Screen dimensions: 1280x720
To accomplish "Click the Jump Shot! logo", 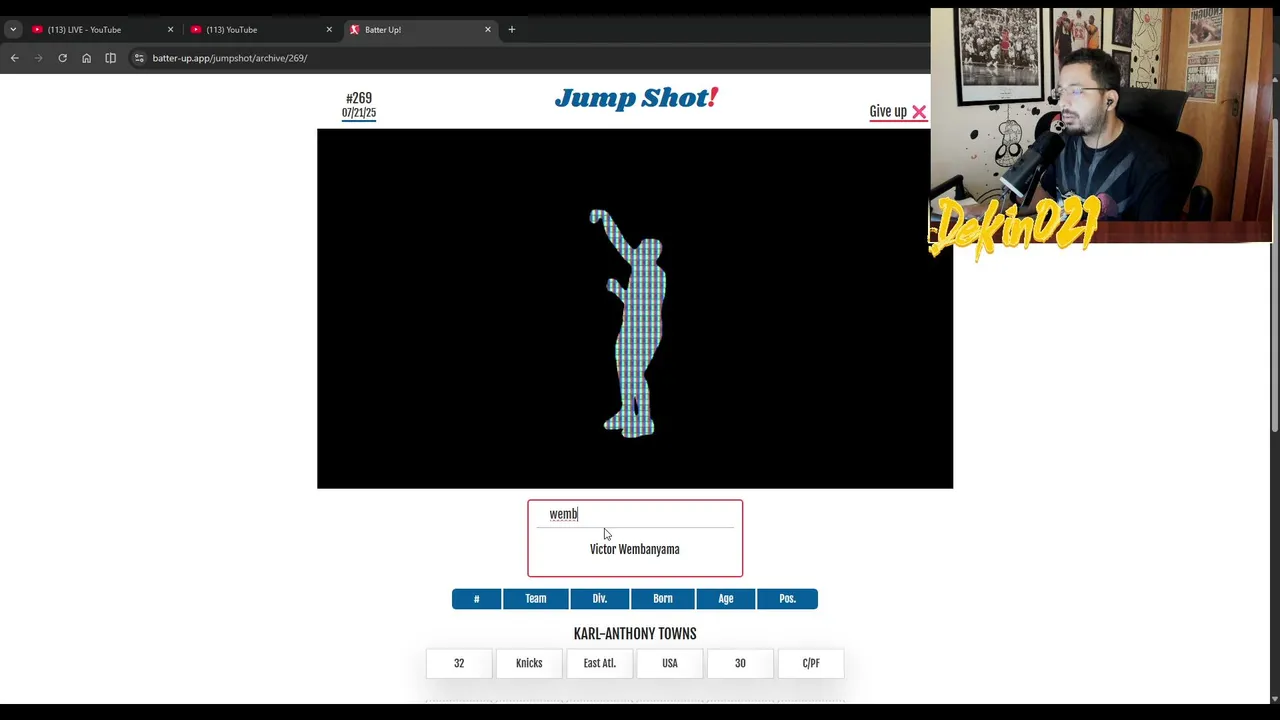I will (x=636, y=98).
